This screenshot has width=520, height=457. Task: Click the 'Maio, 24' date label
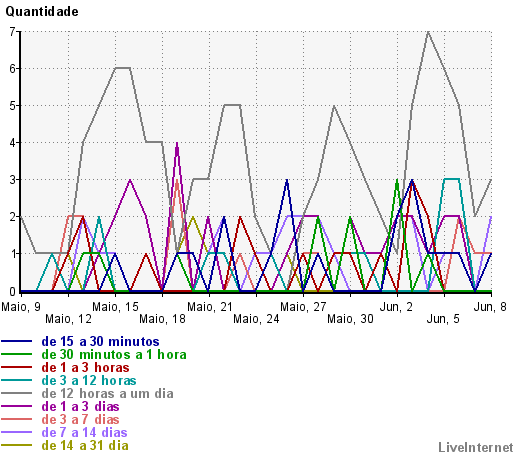pyautogui.click(x=256, y=319)
